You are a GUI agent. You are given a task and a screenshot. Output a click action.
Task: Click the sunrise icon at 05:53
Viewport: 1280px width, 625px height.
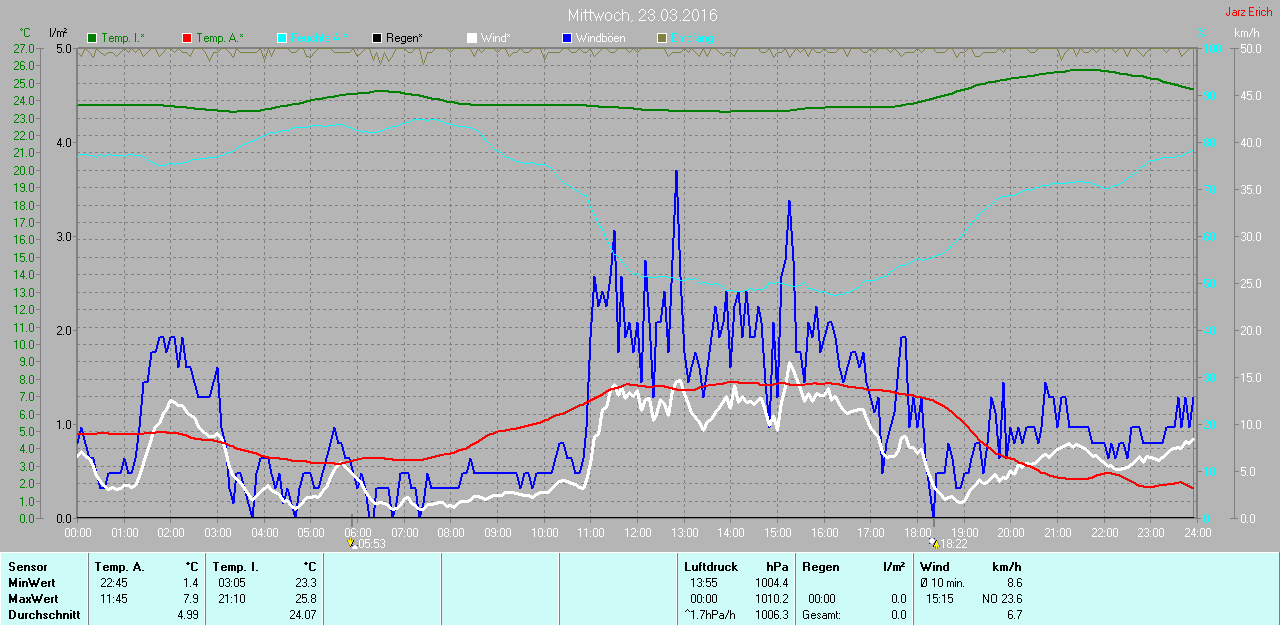[351, 544]
